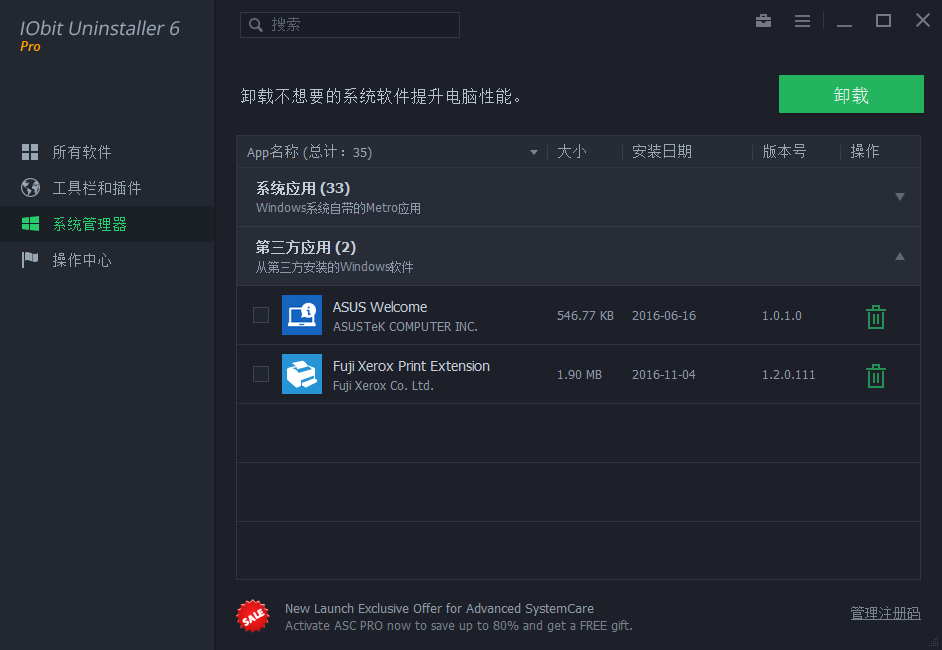Go to 操作中心 section

coord(107,260)
